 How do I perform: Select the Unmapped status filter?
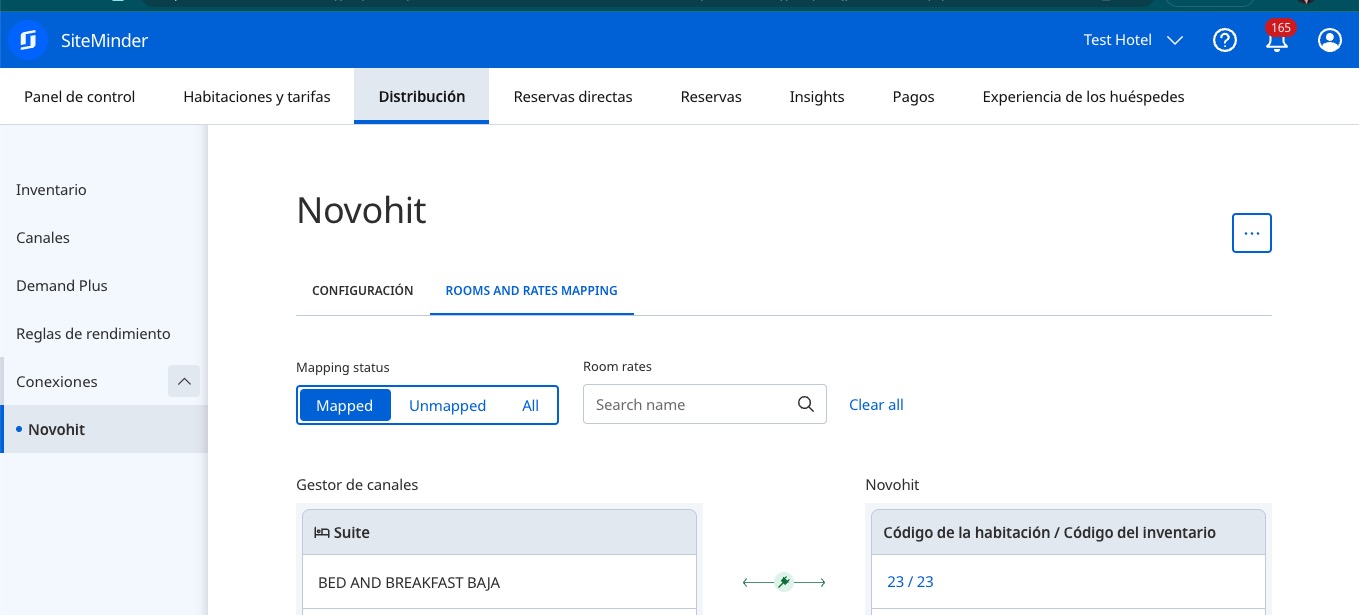[x=447, y=405]
